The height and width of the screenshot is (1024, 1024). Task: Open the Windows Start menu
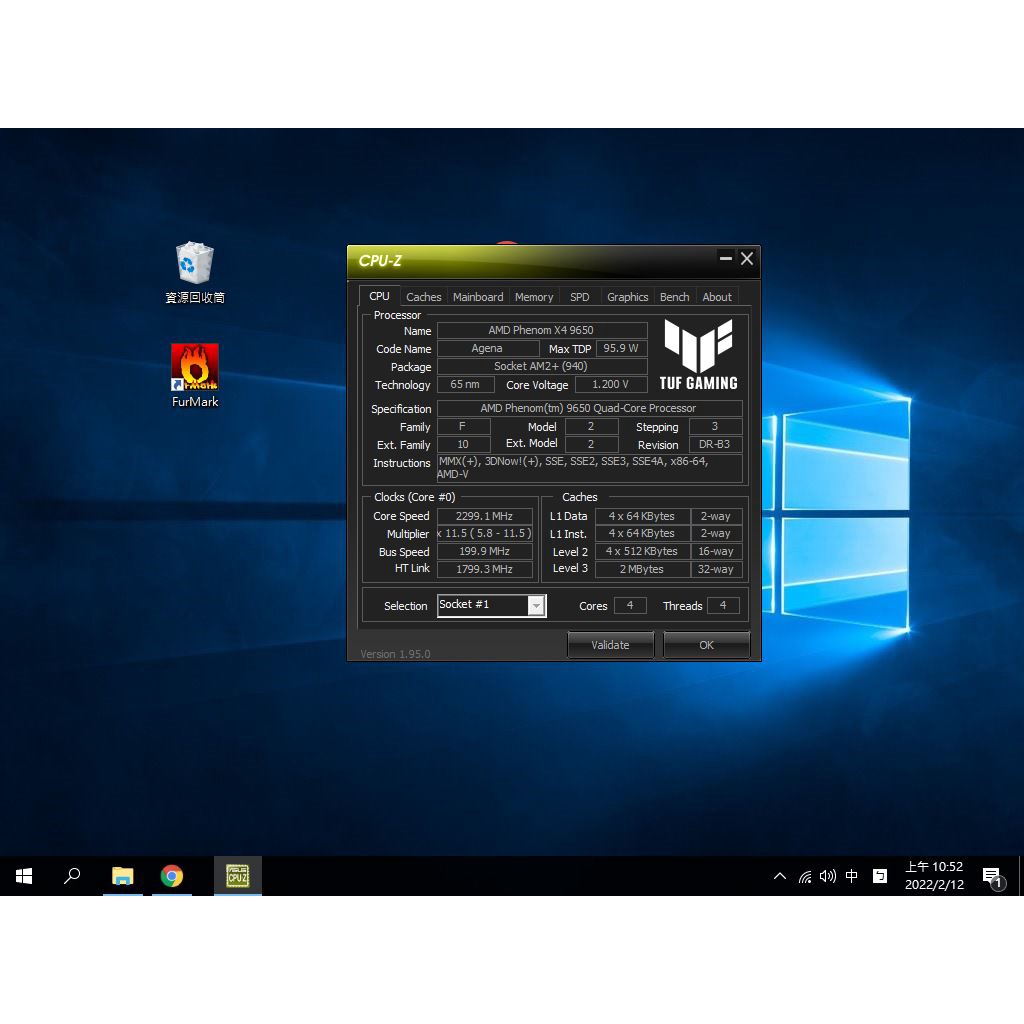click(x=24, y=876)
